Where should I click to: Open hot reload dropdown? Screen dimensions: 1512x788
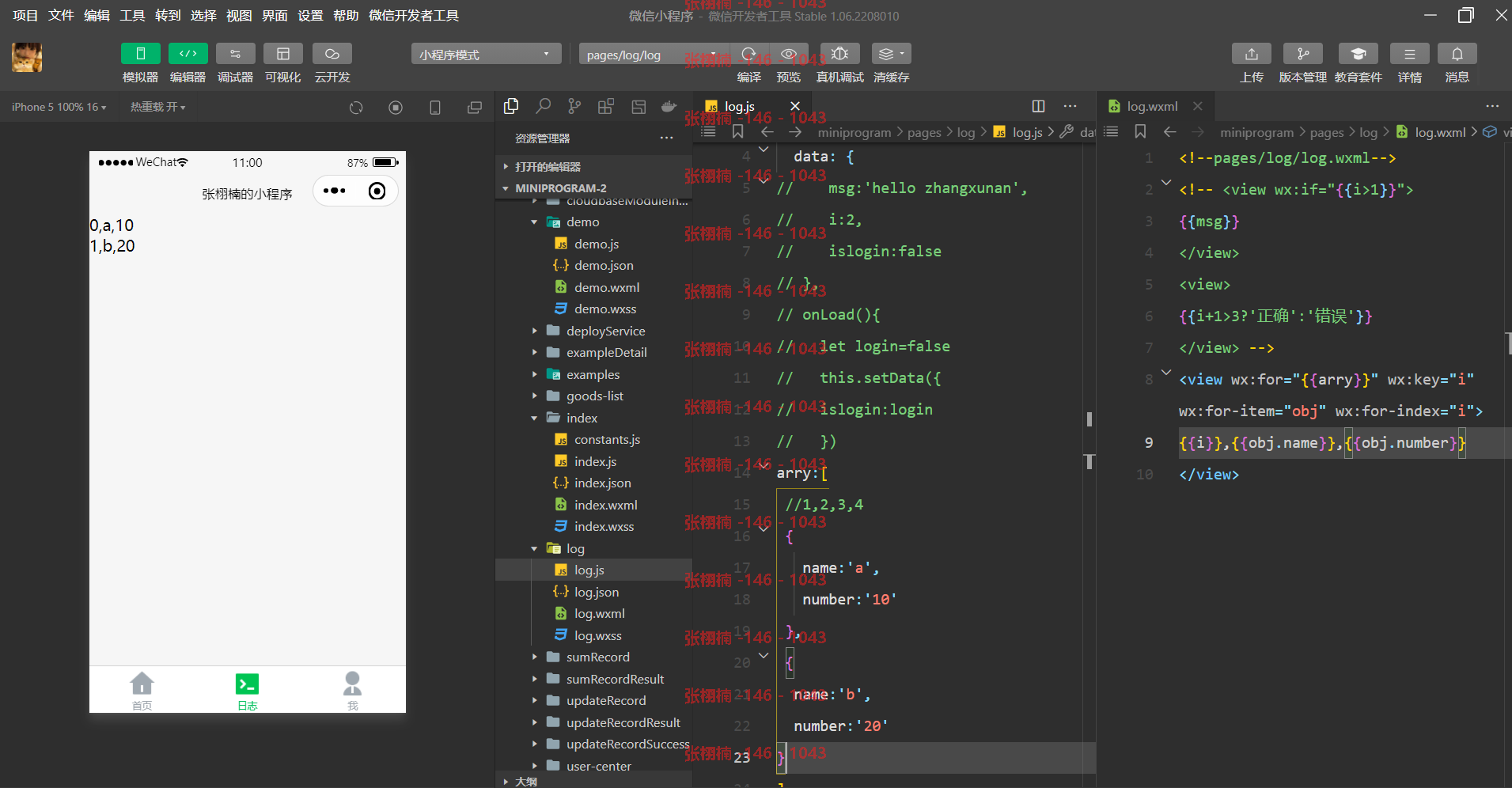click(x=157, y=107)
